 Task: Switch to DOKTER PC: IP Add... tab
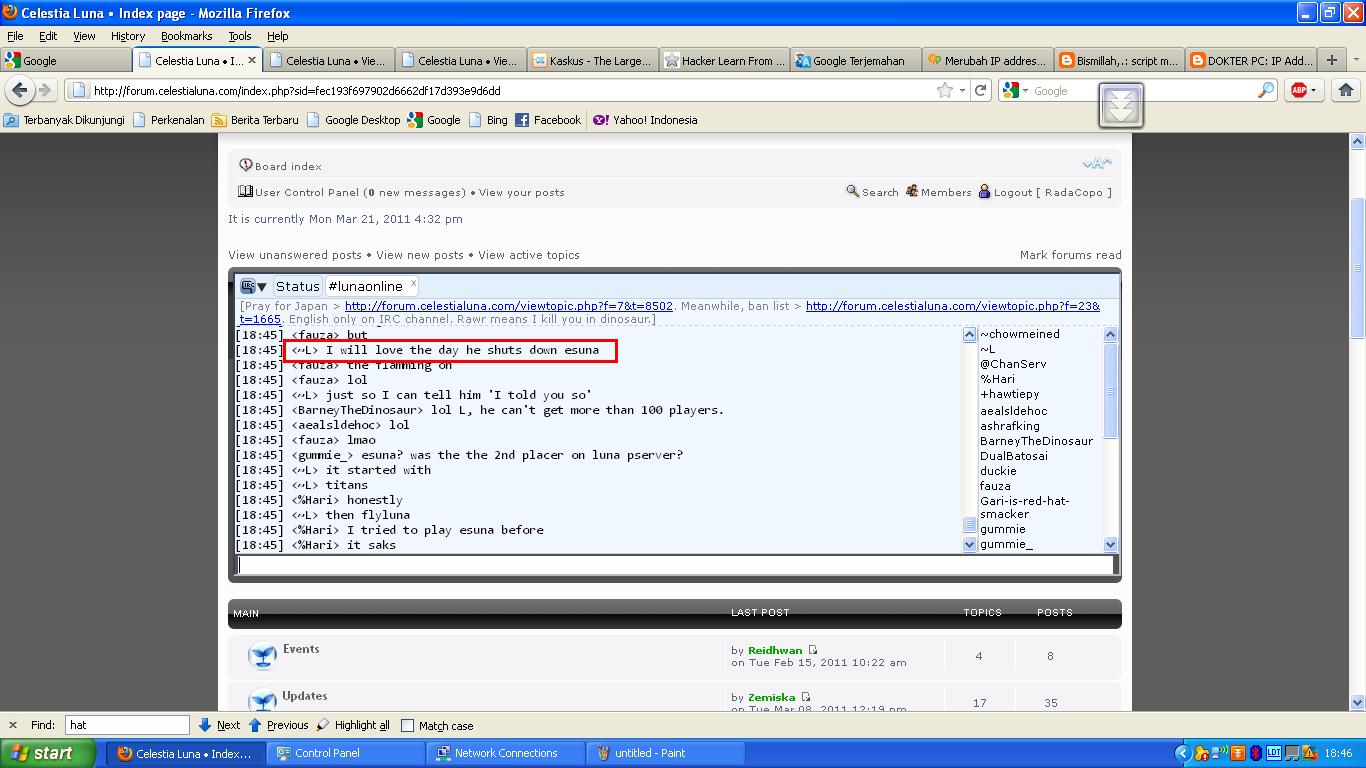point(1252,60)
